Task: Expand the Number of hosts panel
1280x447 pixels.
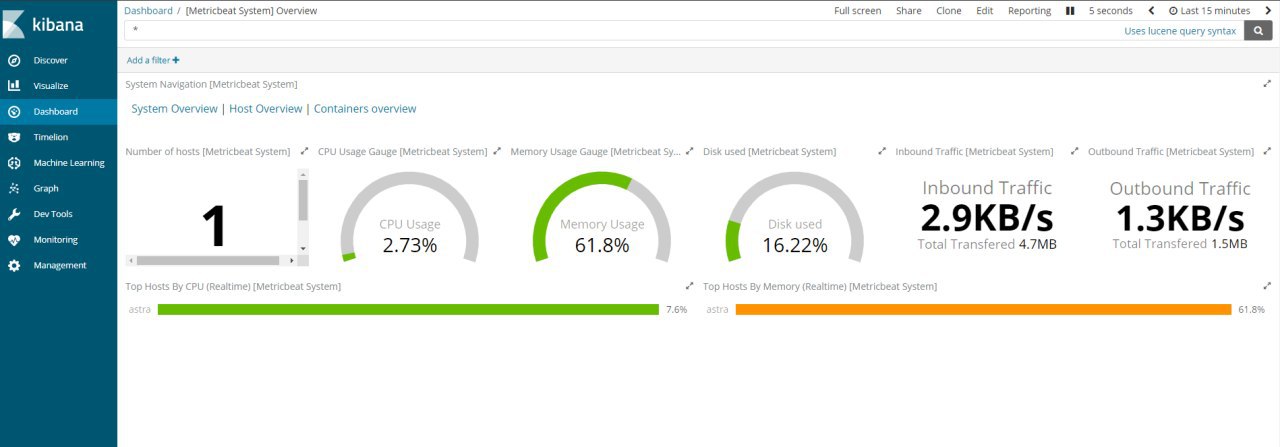Action: coord(304,151)
